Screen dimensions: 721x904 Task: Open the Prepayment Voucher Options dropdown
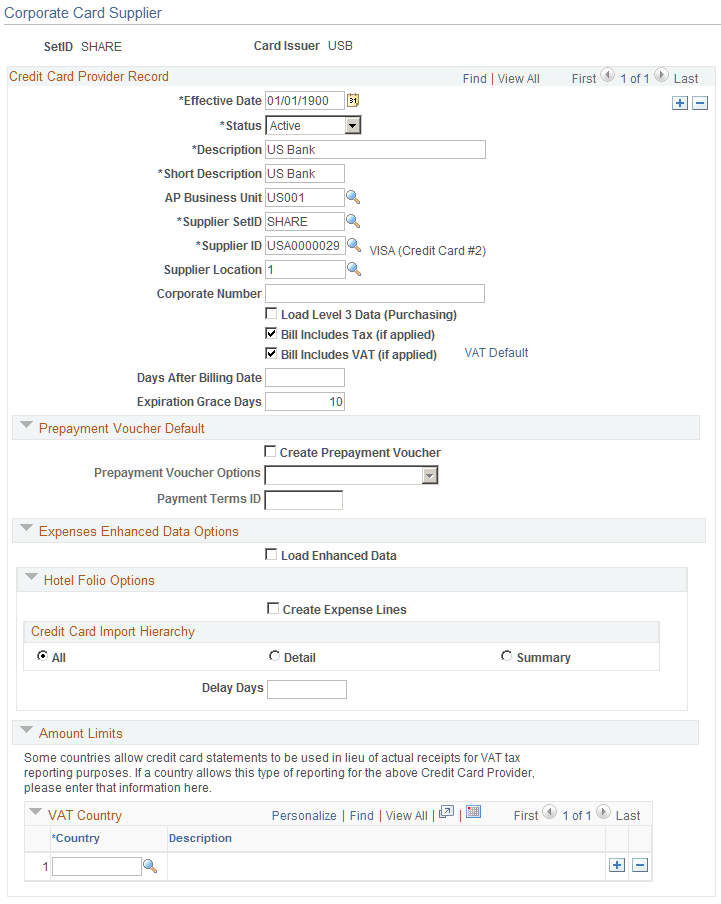point(430,475)
